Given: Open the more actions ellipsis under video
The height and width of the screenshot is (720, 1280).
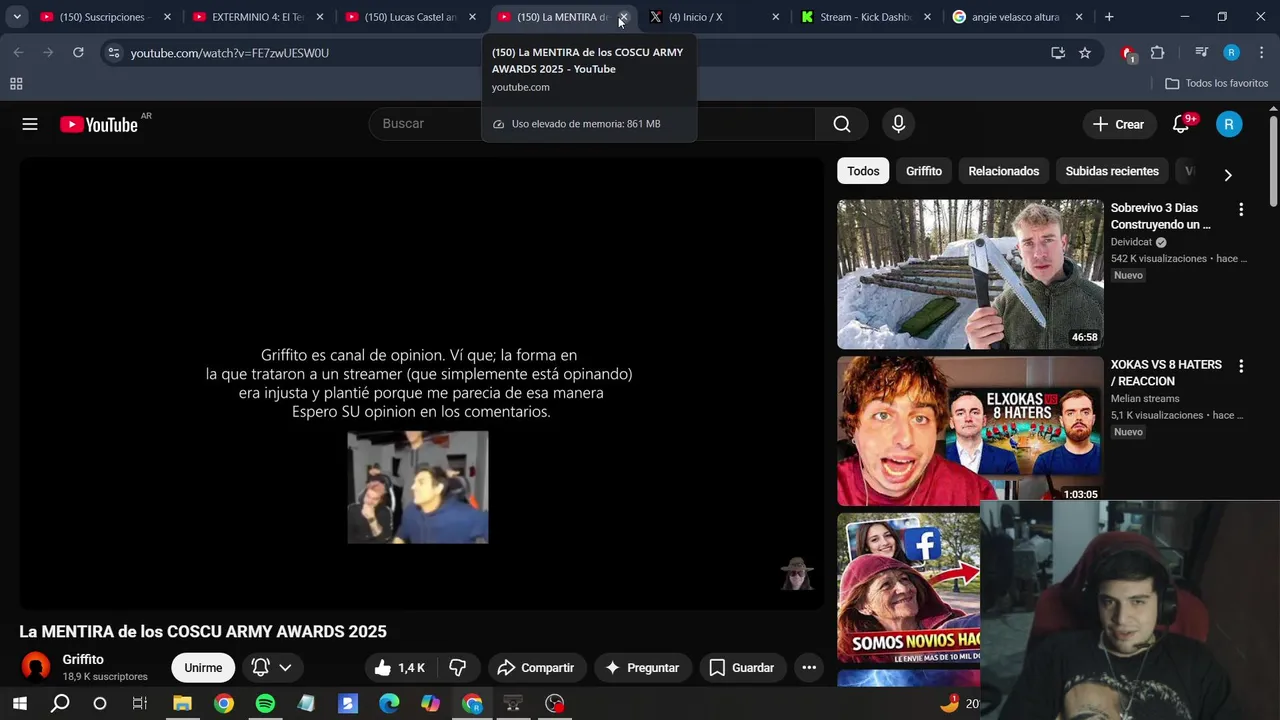Looking at the screenshot, I should tap(809, 668).
